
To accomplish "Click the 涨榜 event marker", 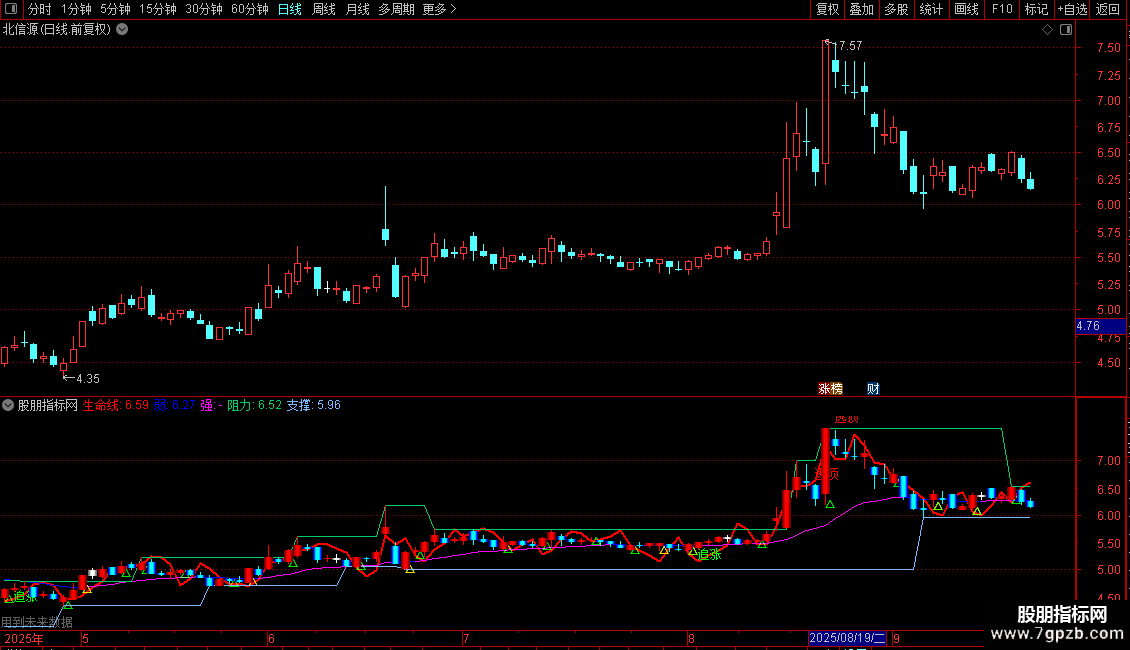I will (830, 388).
